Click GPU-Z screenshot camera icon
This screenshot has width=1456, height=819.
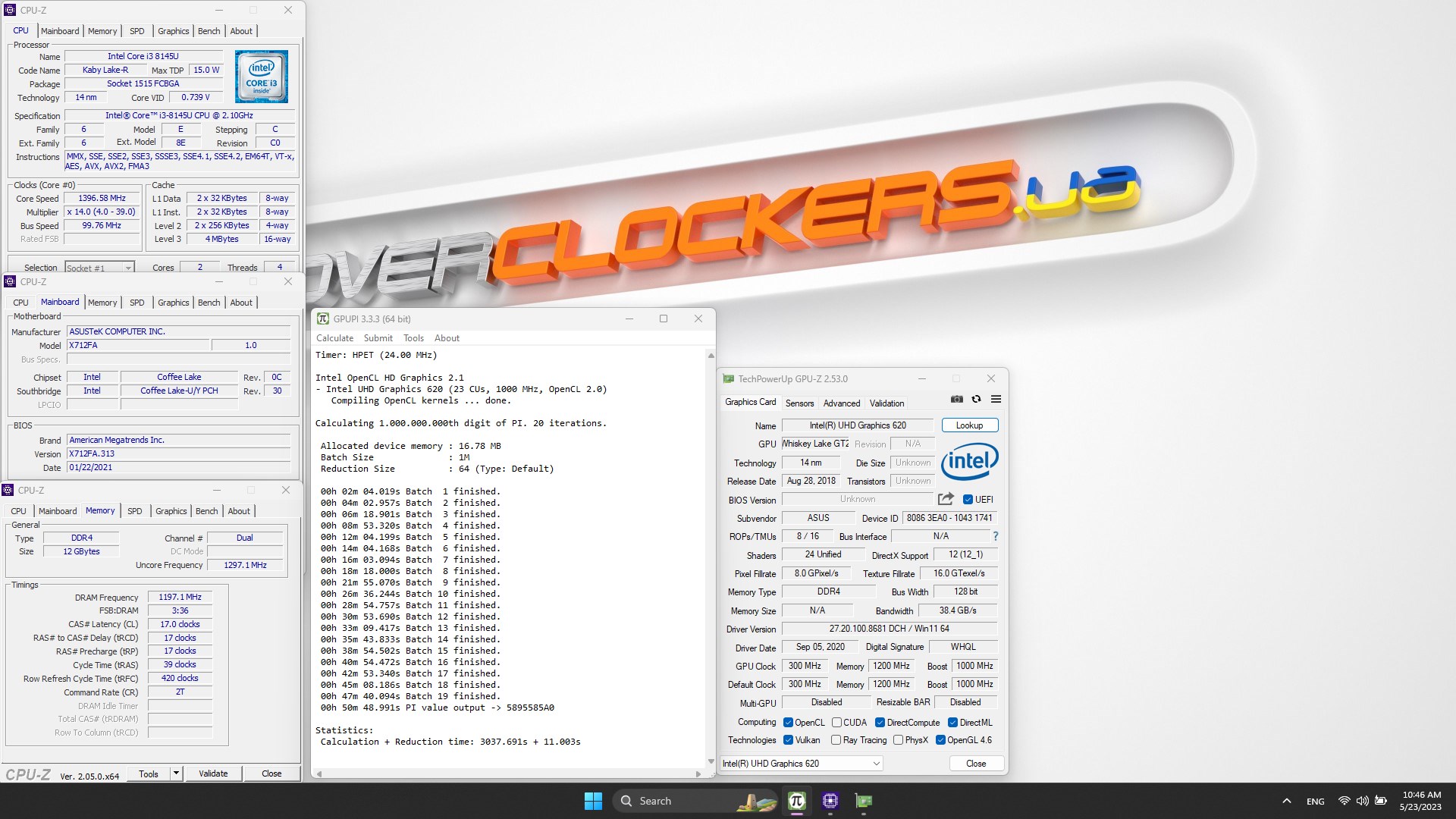[x=957, y=399]
